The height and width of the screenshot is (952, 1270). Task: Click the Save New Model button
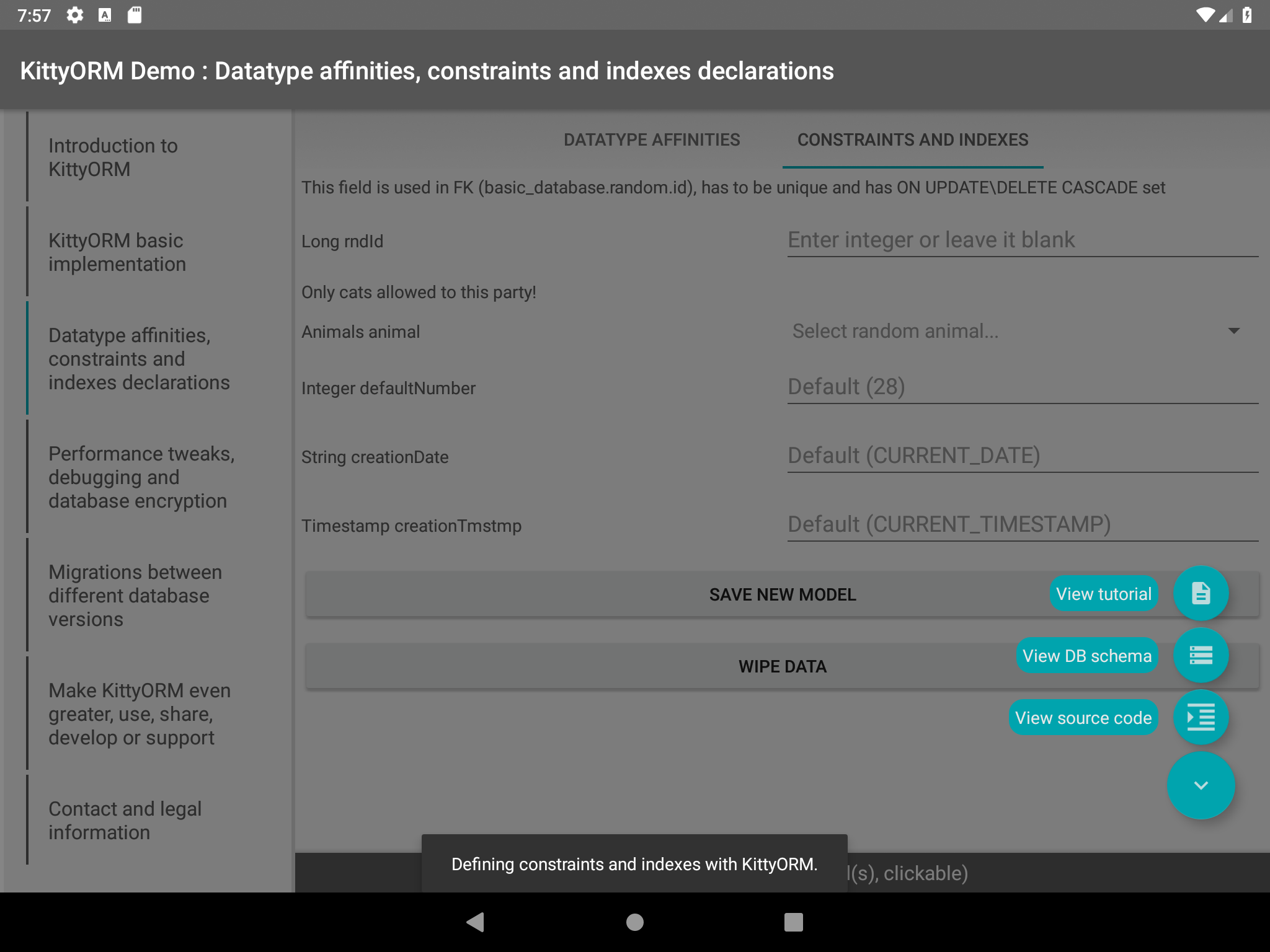coord(782,594)
